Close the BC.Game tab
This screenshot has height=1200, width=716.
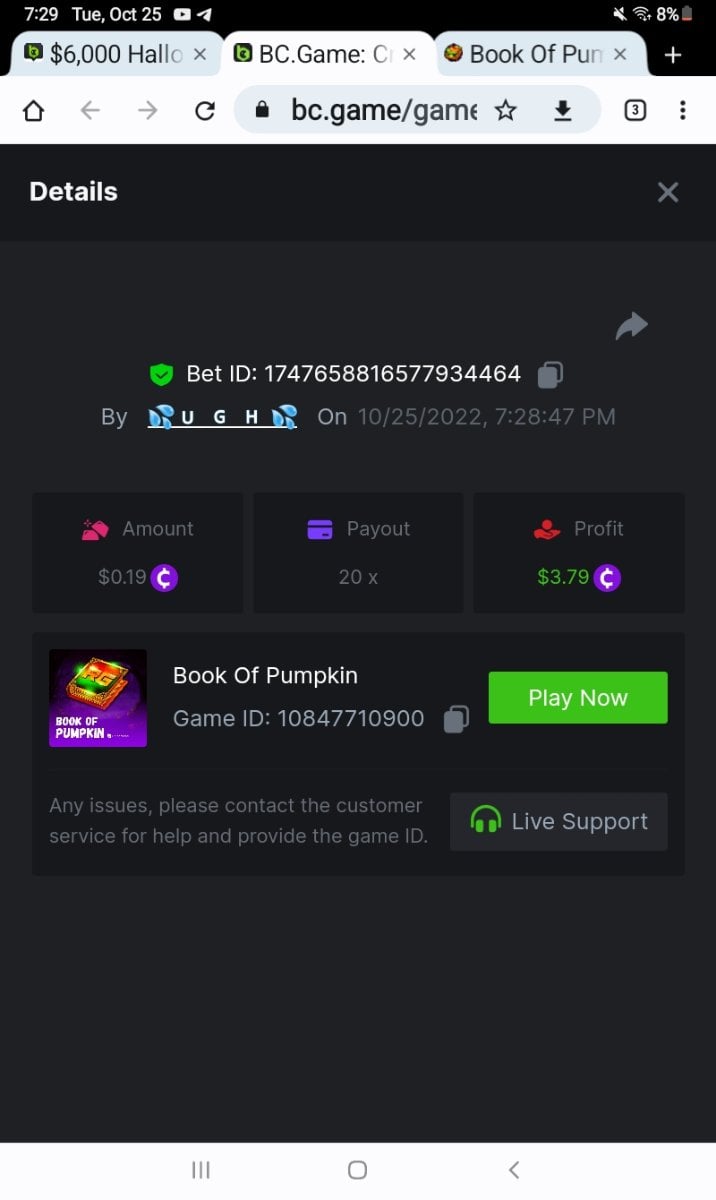(409, 54)
